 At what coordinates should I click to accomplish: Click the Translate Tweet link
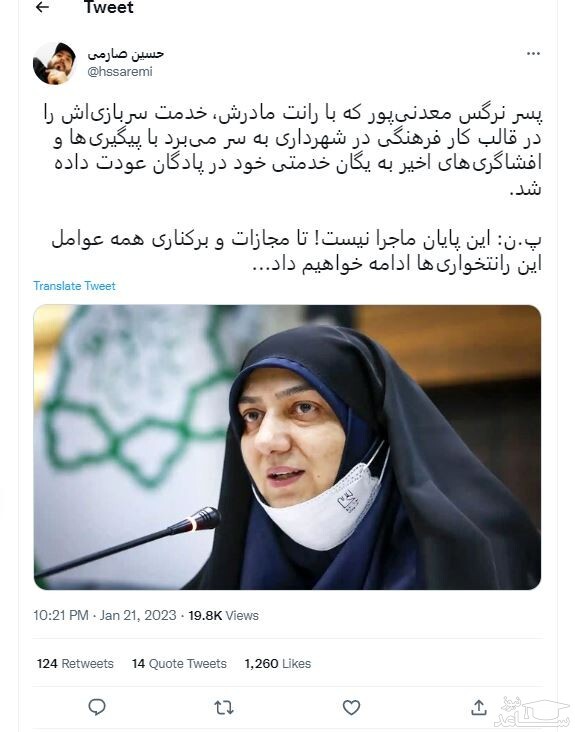[x=74, y=286]
